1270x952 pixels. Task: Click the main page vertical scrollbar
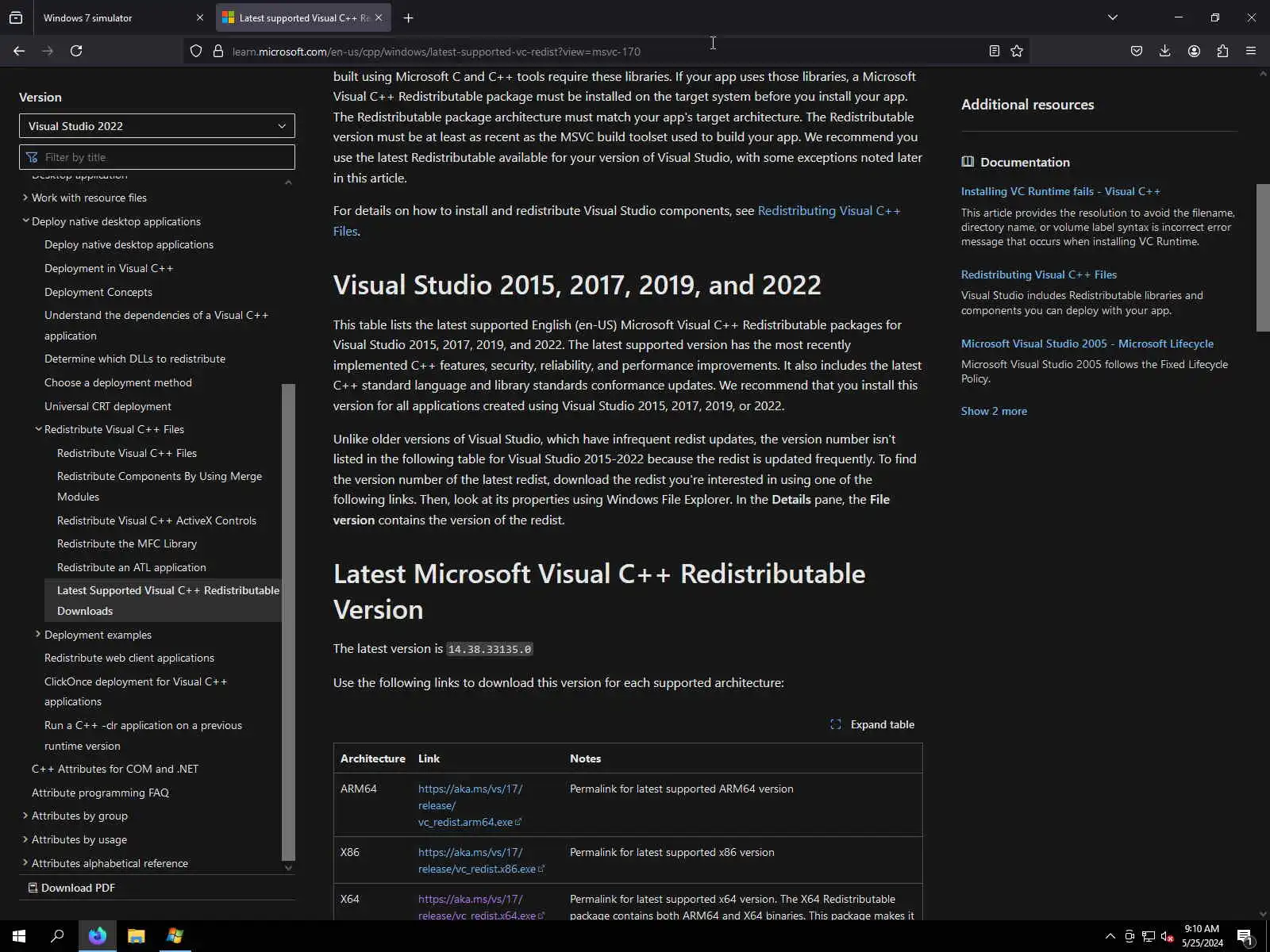pyautogui.click(x=1263, y=258)
